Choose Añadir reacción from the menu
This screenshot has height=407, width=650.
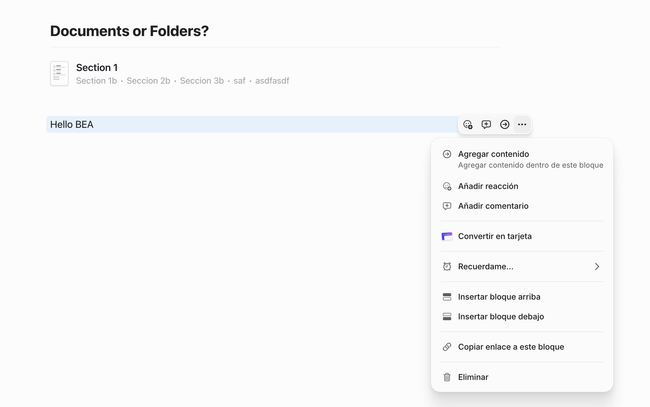(x=488, y=186)
